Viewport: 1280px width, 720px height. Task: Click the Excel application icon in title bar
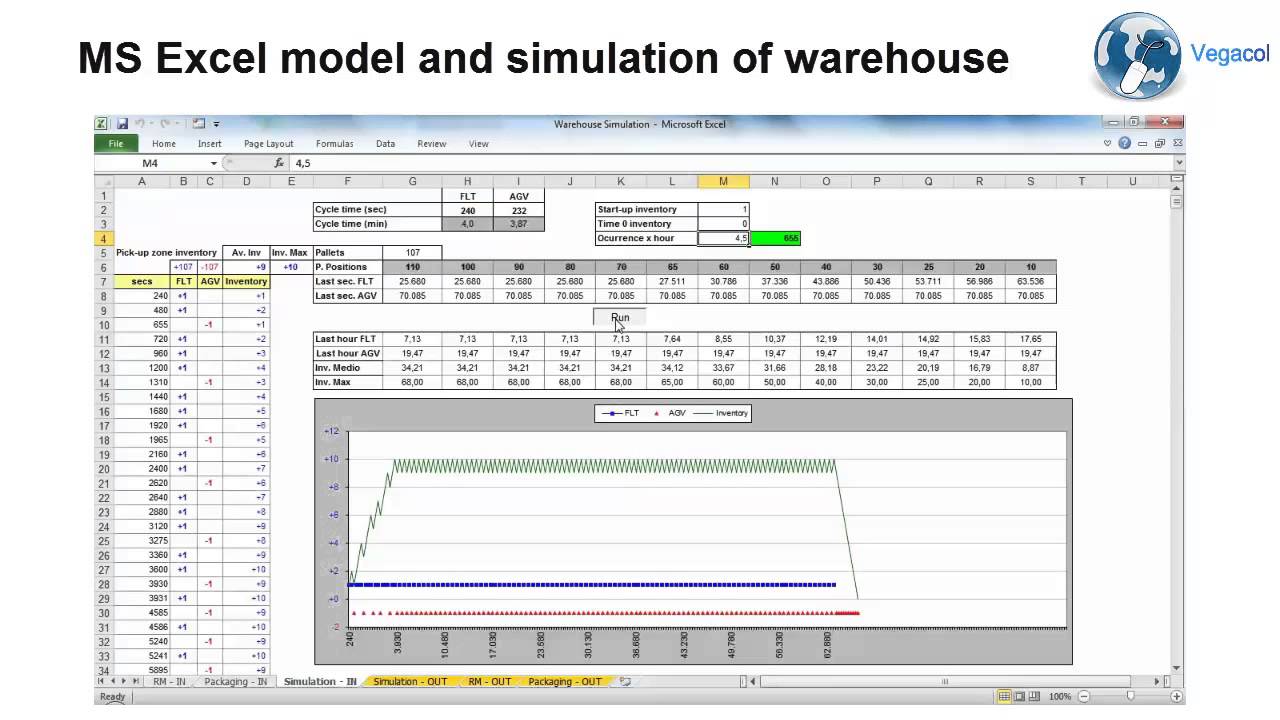101,124
